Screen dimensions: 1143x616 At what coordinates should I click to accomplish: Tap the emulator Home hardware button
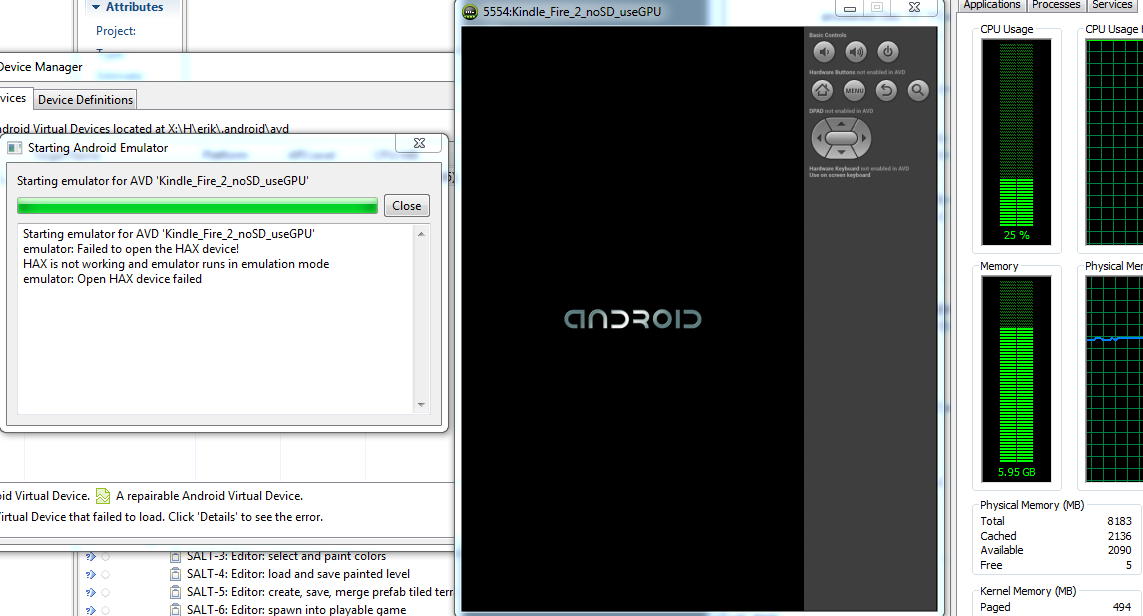tap(822, 90)
